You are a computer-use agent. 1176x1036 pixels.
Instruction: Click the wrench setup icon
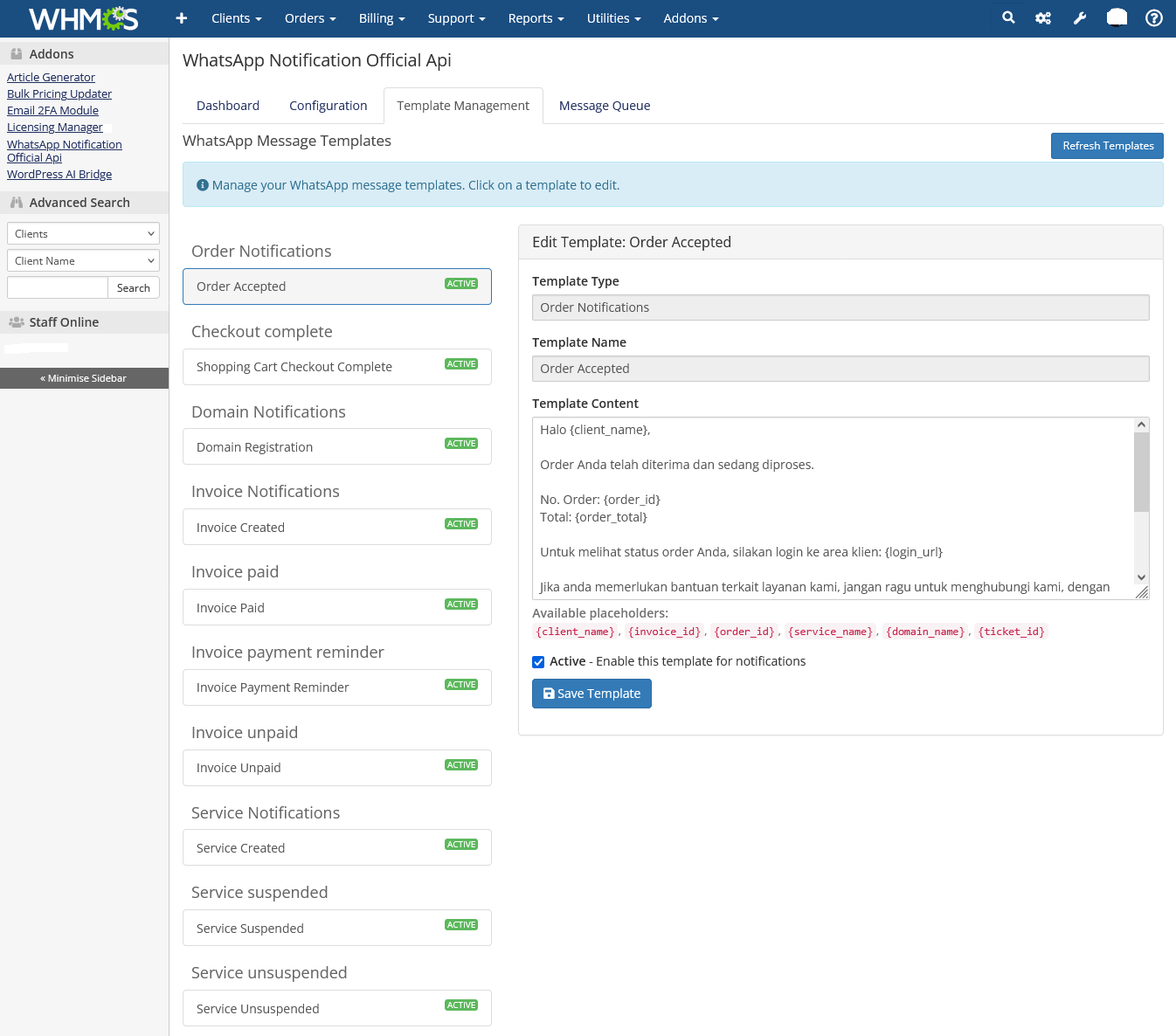(x=1080, y=18)
